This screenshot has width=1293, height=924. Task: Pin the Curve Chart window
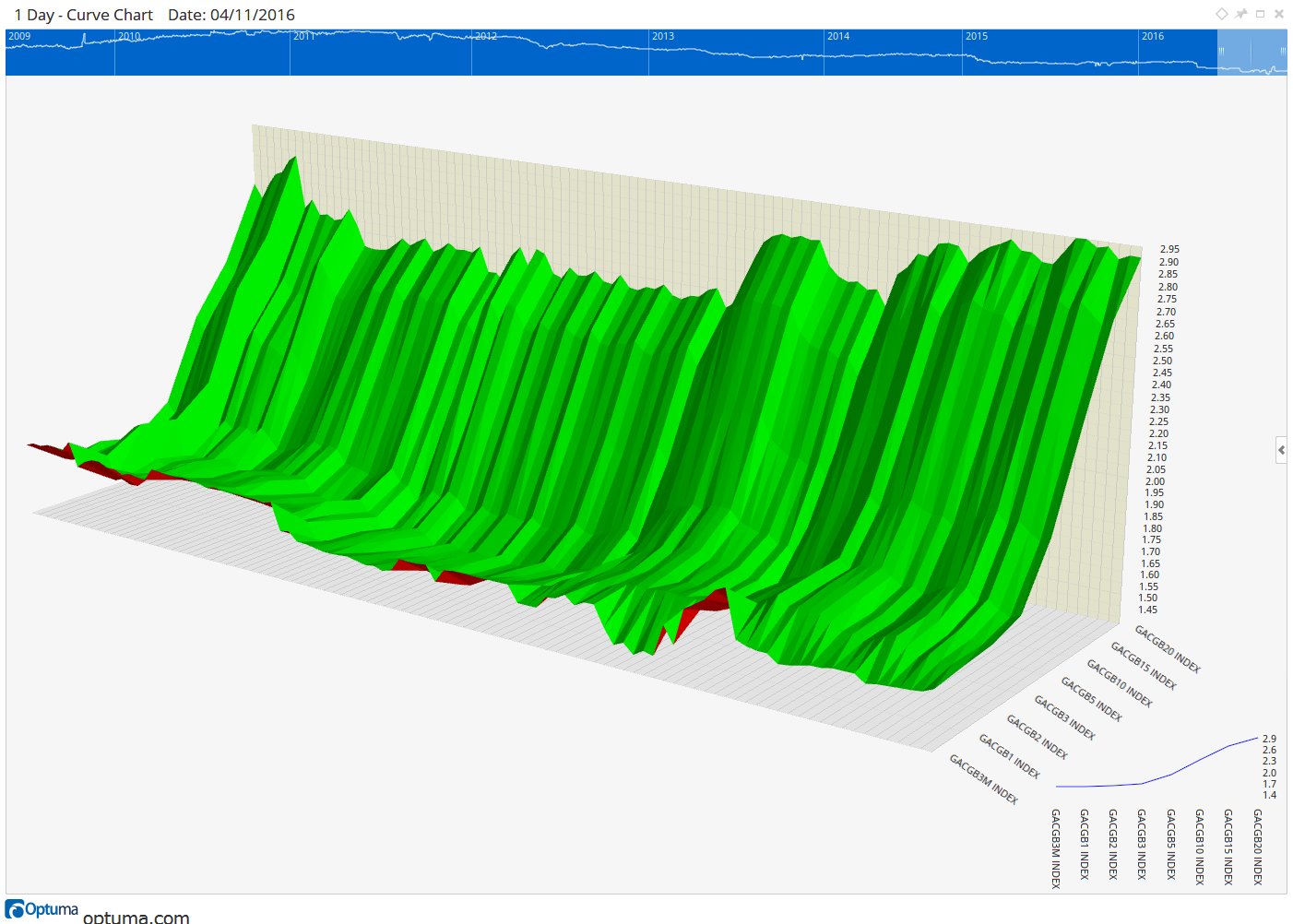coord(1241,14)
